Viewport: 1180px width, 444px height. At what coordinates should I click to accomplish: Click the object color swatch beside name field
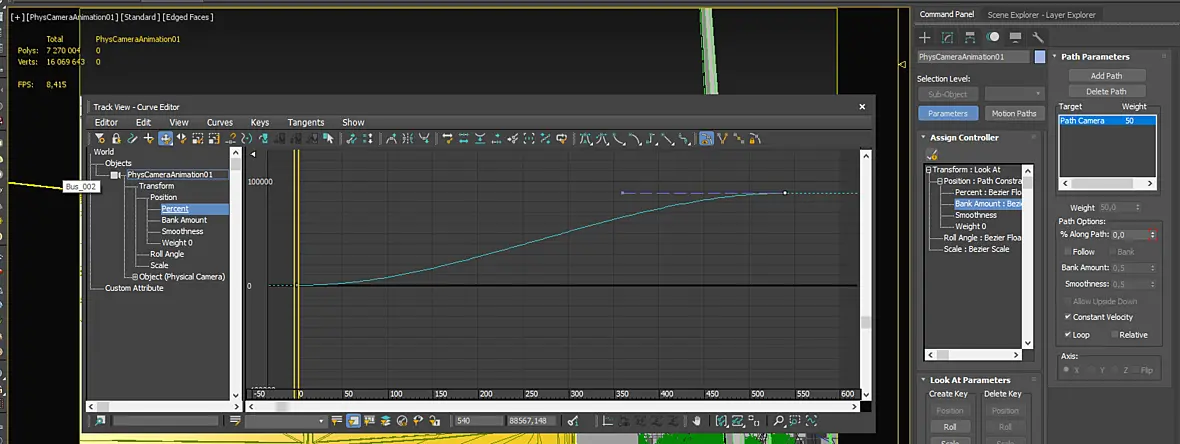coord(1040,57)
